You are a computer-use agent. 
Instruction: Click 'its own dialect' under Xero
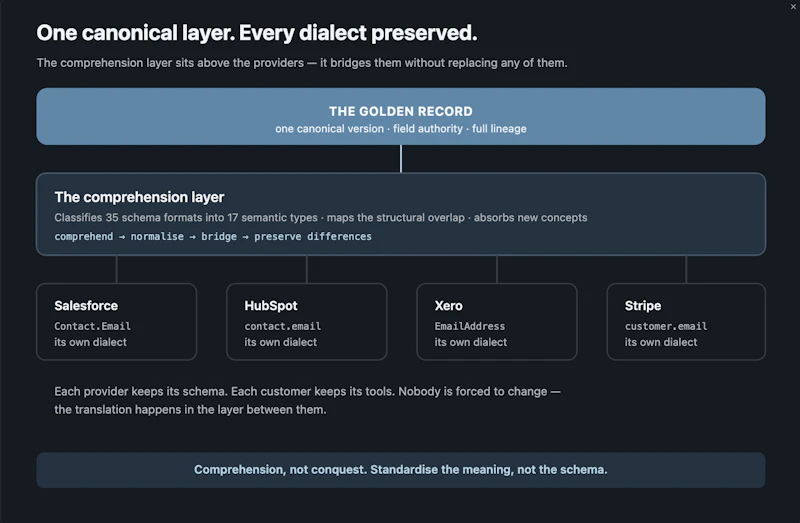(470, 342)
